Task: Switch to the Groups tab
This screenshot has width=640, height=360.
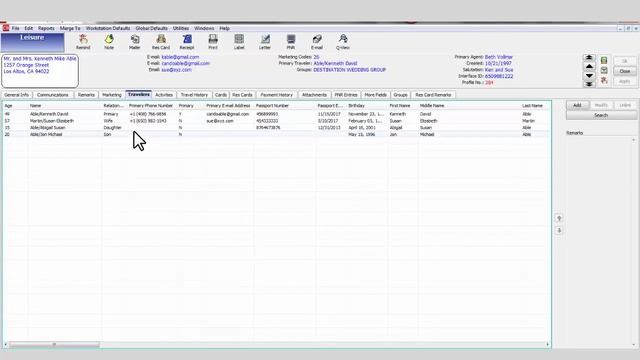Action: point(400,95)
